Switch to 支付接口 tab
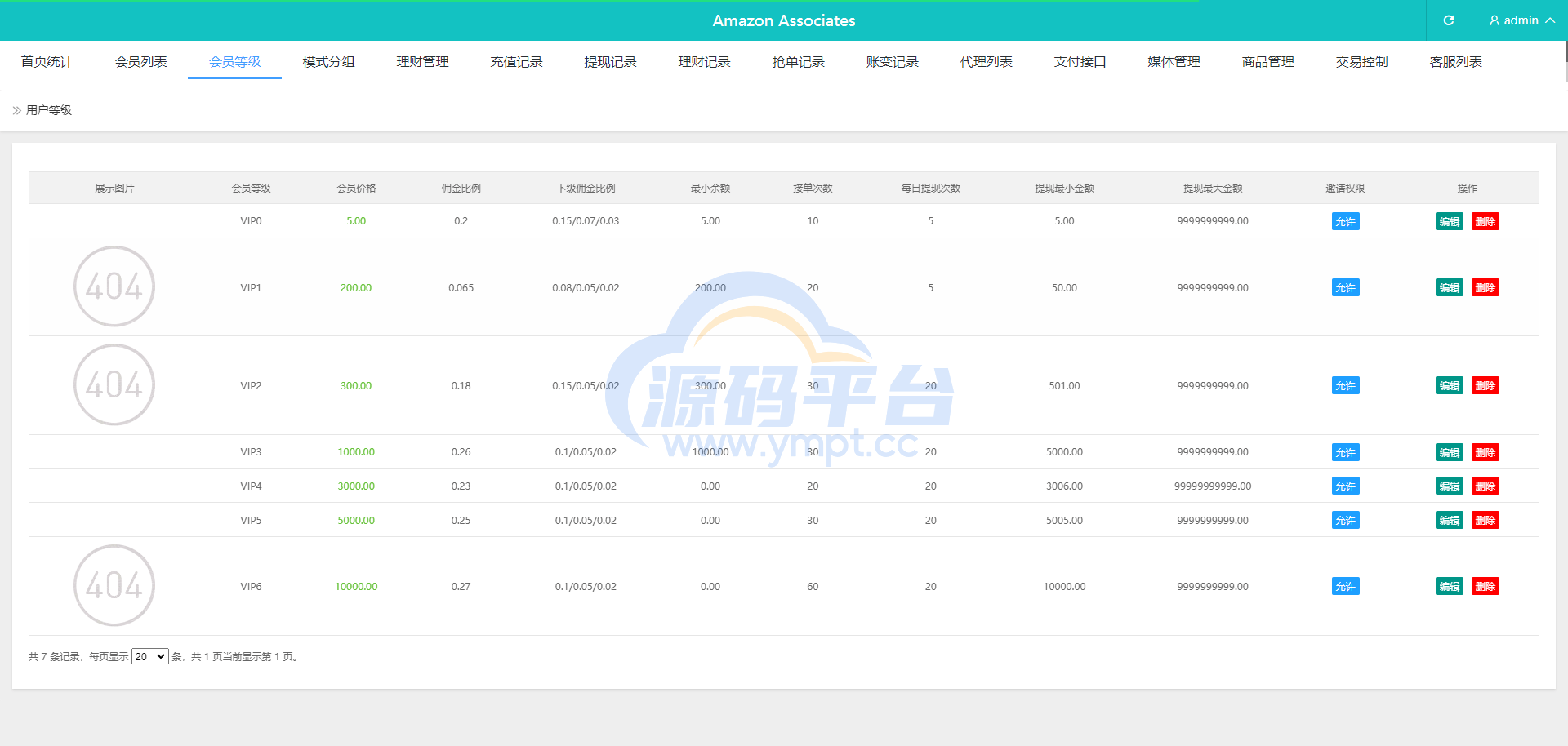 (1080, 62)
